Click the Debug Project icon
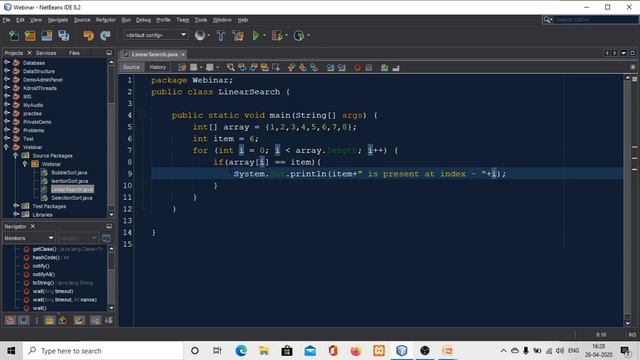The height and width of the screenshot is (360, 640). coord(277,36)
